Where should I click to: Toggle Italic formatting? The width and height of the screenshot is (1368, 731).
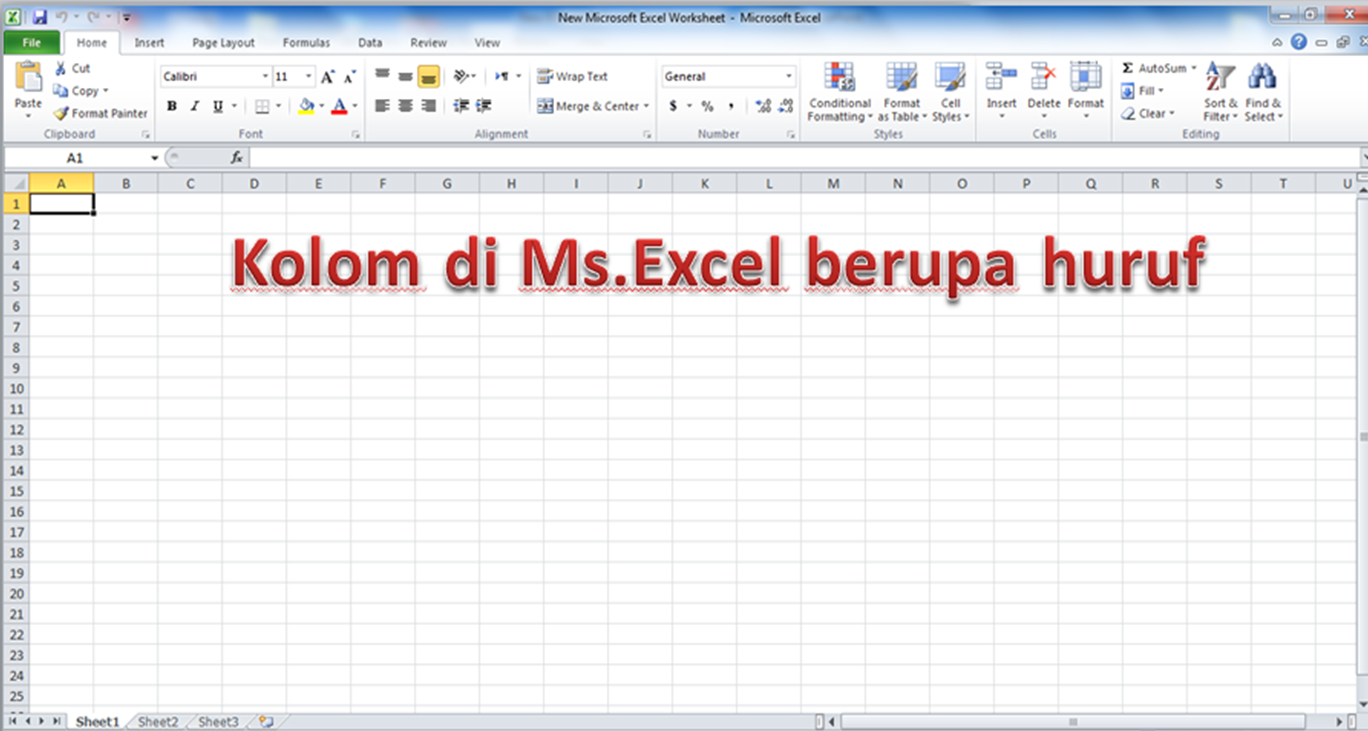click(x=195, y=106)
